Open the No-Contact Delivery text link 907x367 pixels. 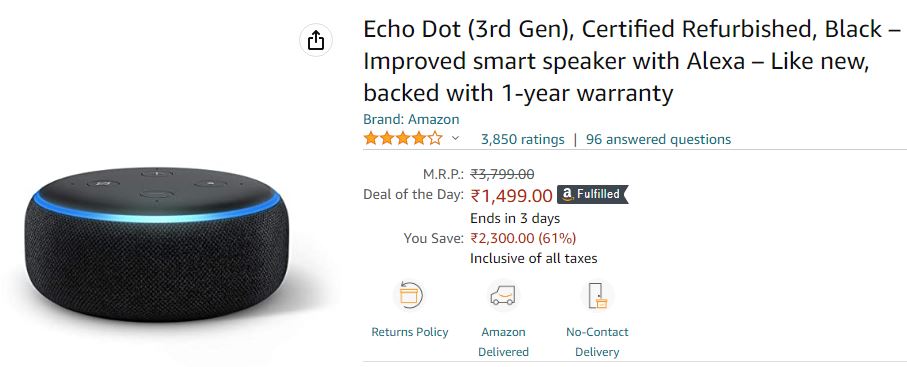pos(597,342)
